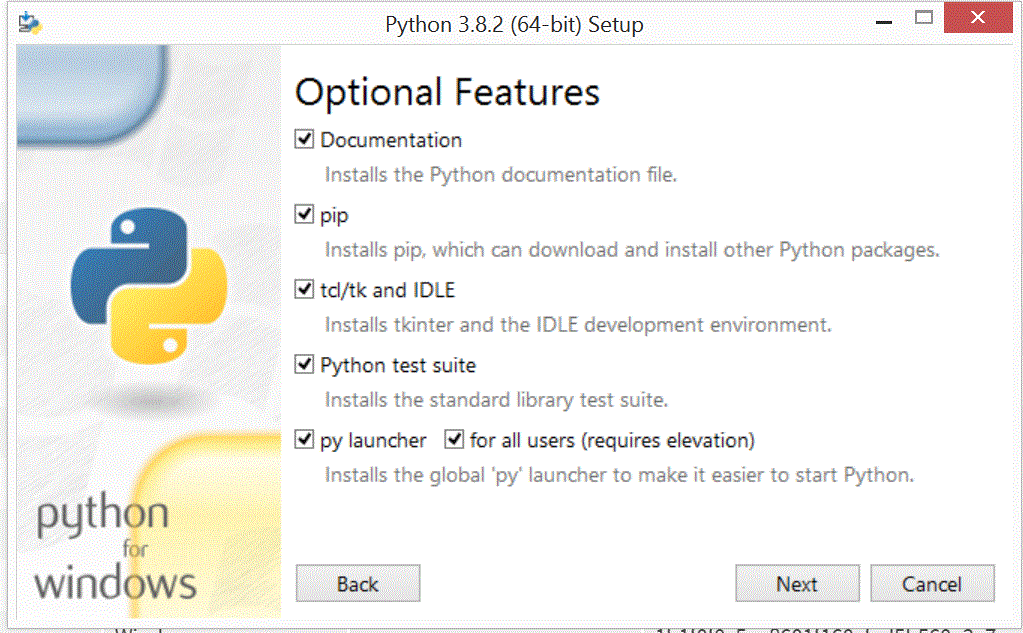Image resolution: width=1023 pixels, height=633 pixels.
Task: Click the Optional Features heading
Action: tap(448, 92)
